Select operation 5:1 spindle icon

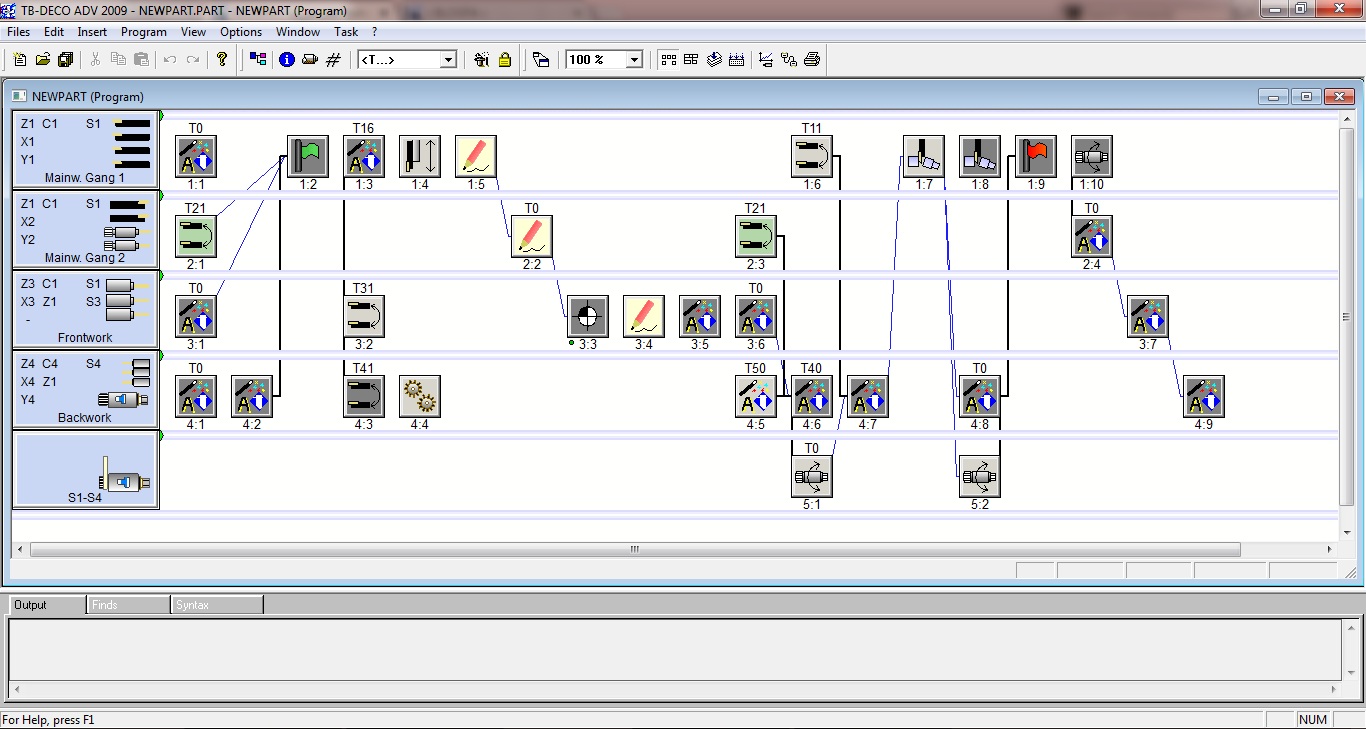coord(812,477)
